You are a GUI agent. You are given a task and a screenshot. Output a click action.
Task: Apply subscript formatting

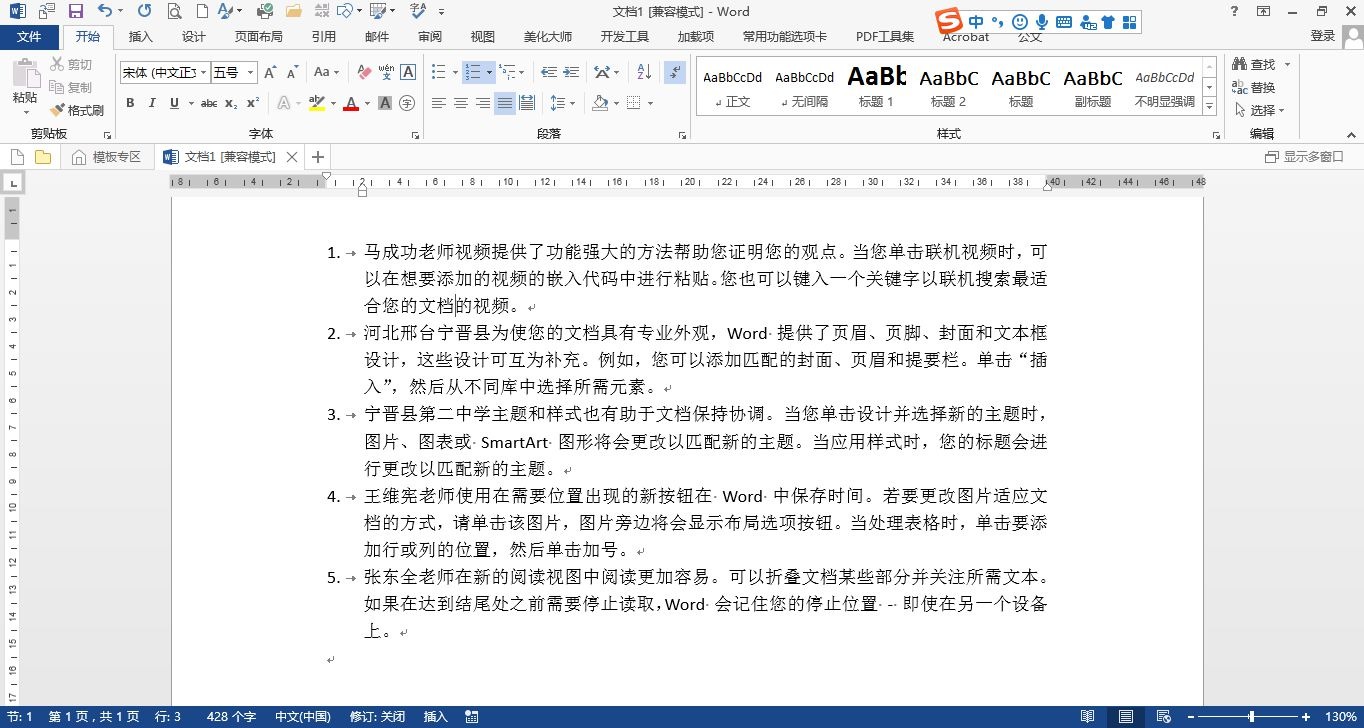[231, 103]
